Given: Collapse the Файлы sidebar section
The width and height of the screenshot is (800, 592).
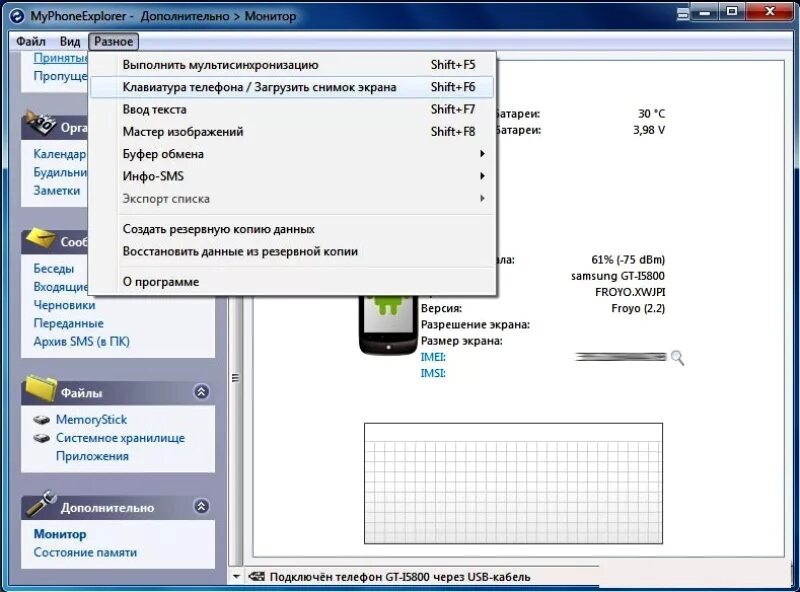Looking at the screenshot, I should (202, 392).
